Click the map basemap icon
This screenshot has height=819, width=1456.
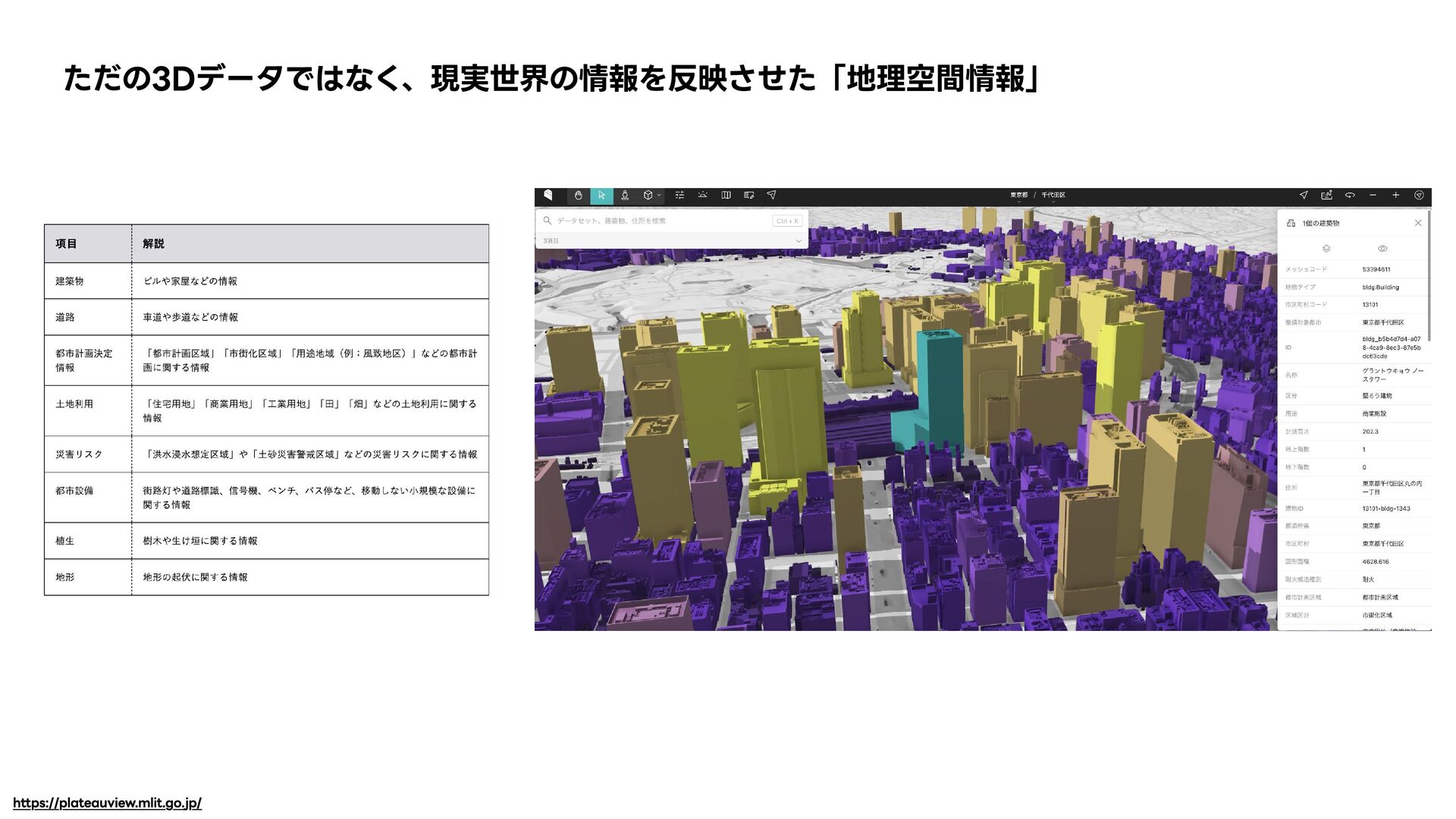click(726, 196)
